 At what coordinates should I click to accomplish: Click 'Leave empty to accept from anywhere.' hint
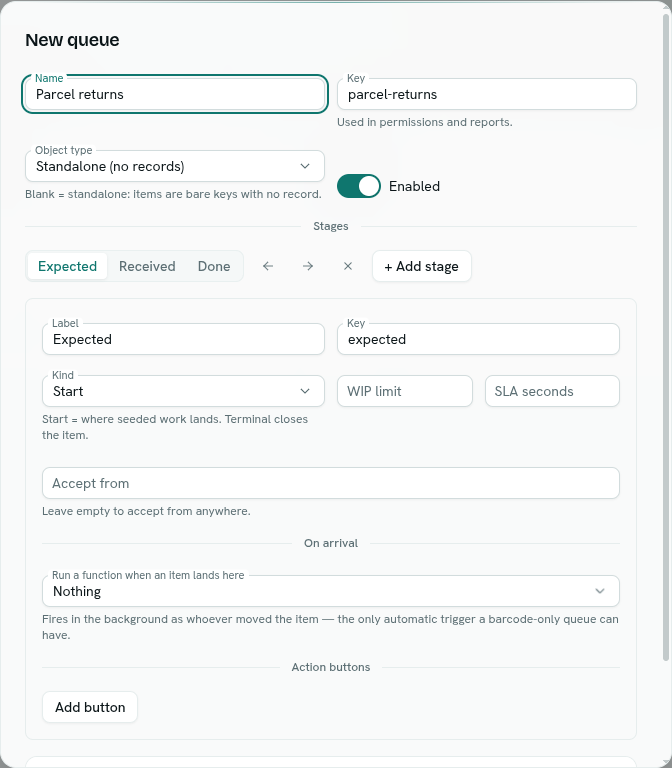pos(146,511)
